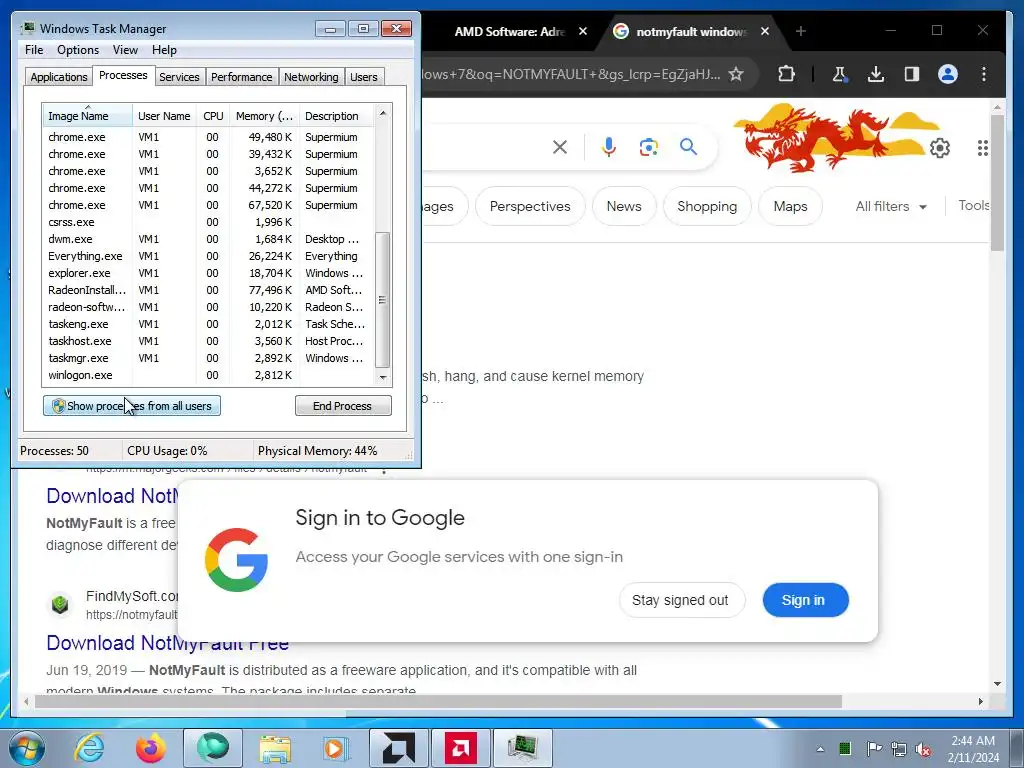Switch to red AMD taskbar icon

coord(460,748)
